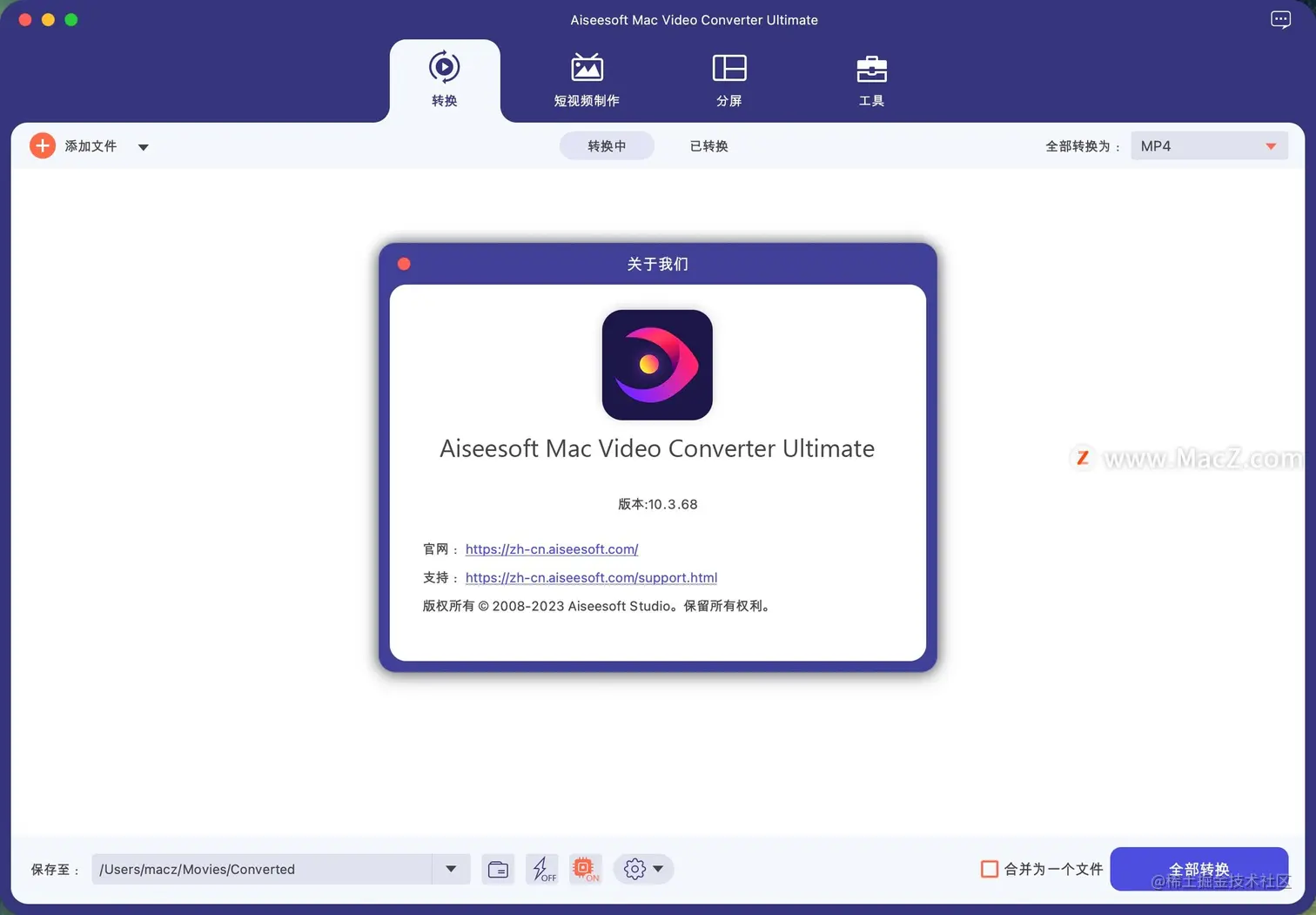The image size is (1316, 915).
Task: Click the green fullscreen window button
Action: point(71,19)
